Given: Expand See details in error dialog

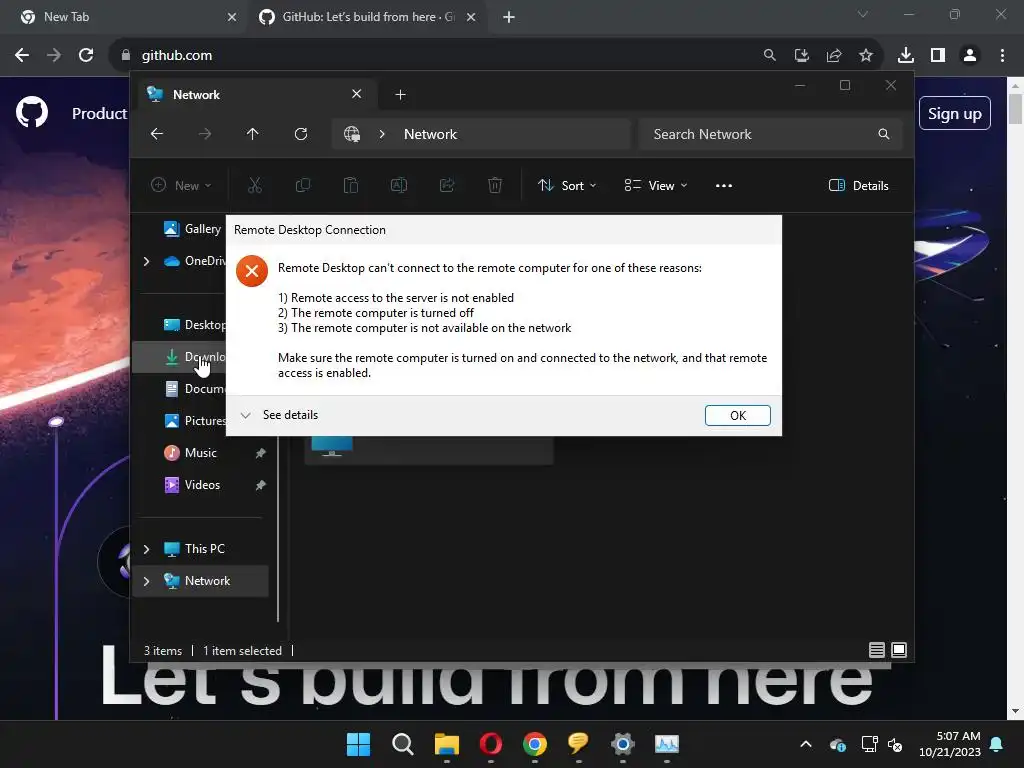Looking at the screenshot, I should point(279,415).
